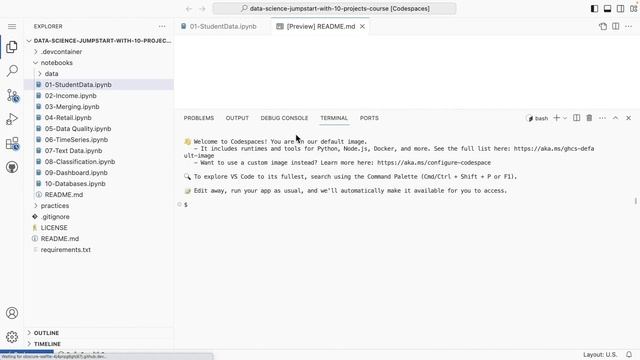Toggle the secondary side bar layout
The height and width of the screenshot is (360, 640).
[x=620, y=9]
